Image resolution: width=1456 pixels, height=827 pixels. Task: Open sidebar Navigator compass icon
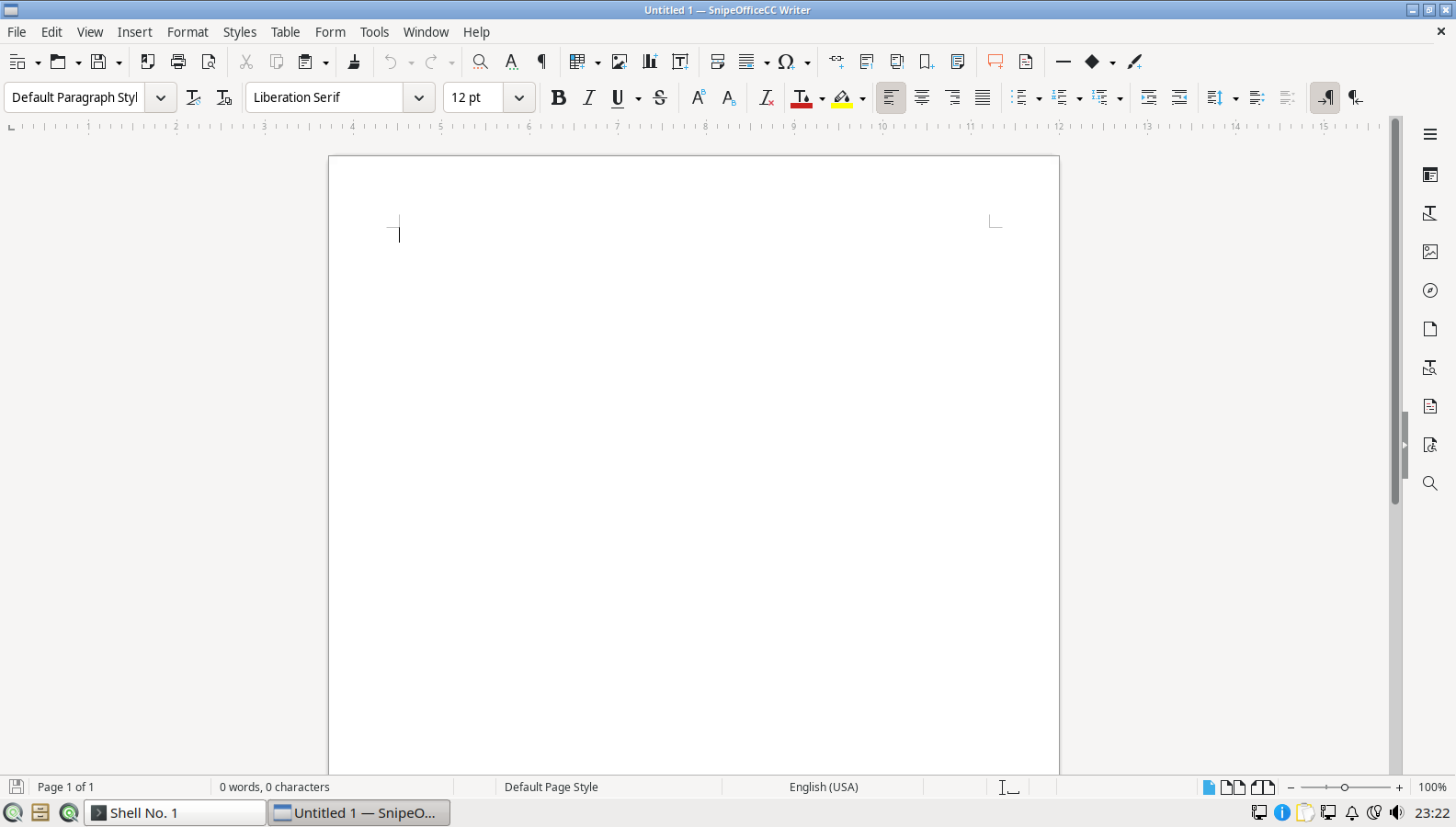[1430, 290]
